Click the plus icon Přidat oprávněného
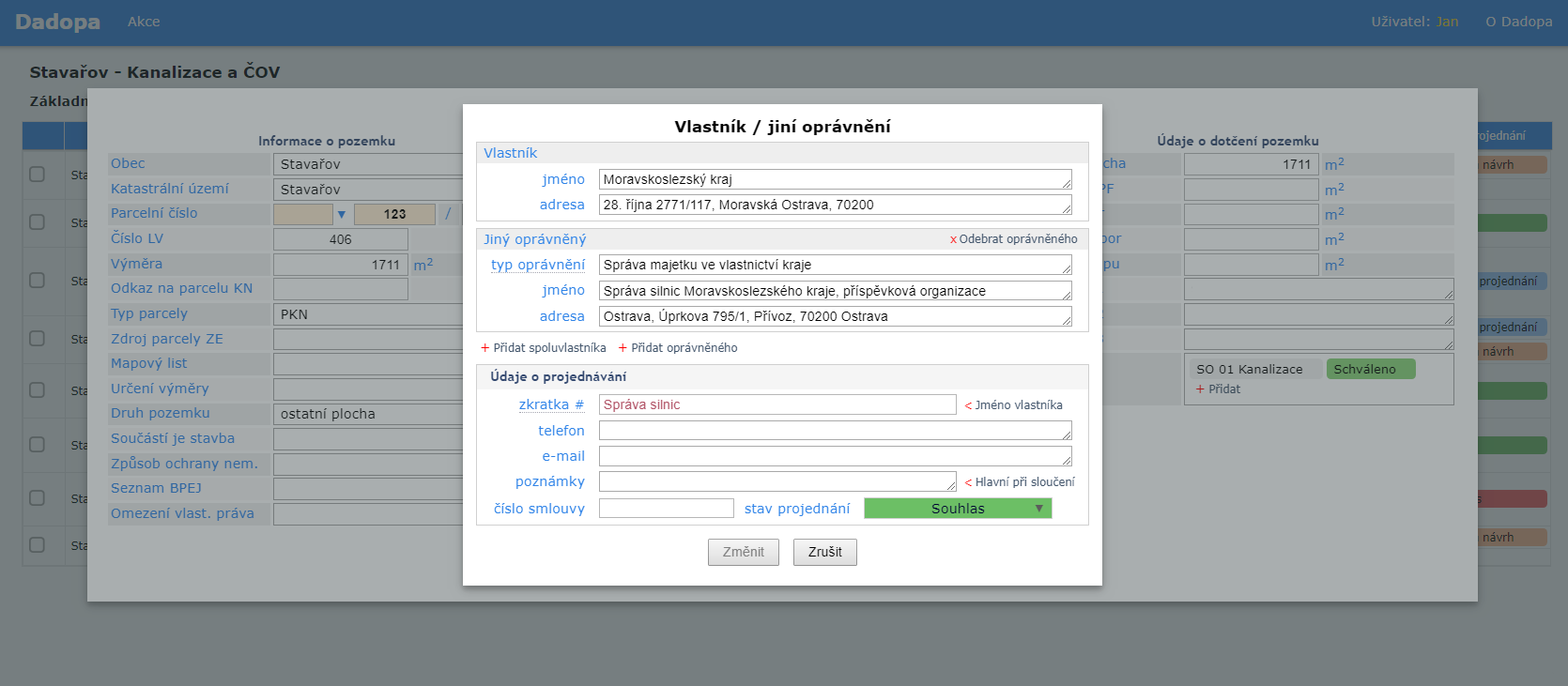The image size is (1568, 686). [623, 348]
